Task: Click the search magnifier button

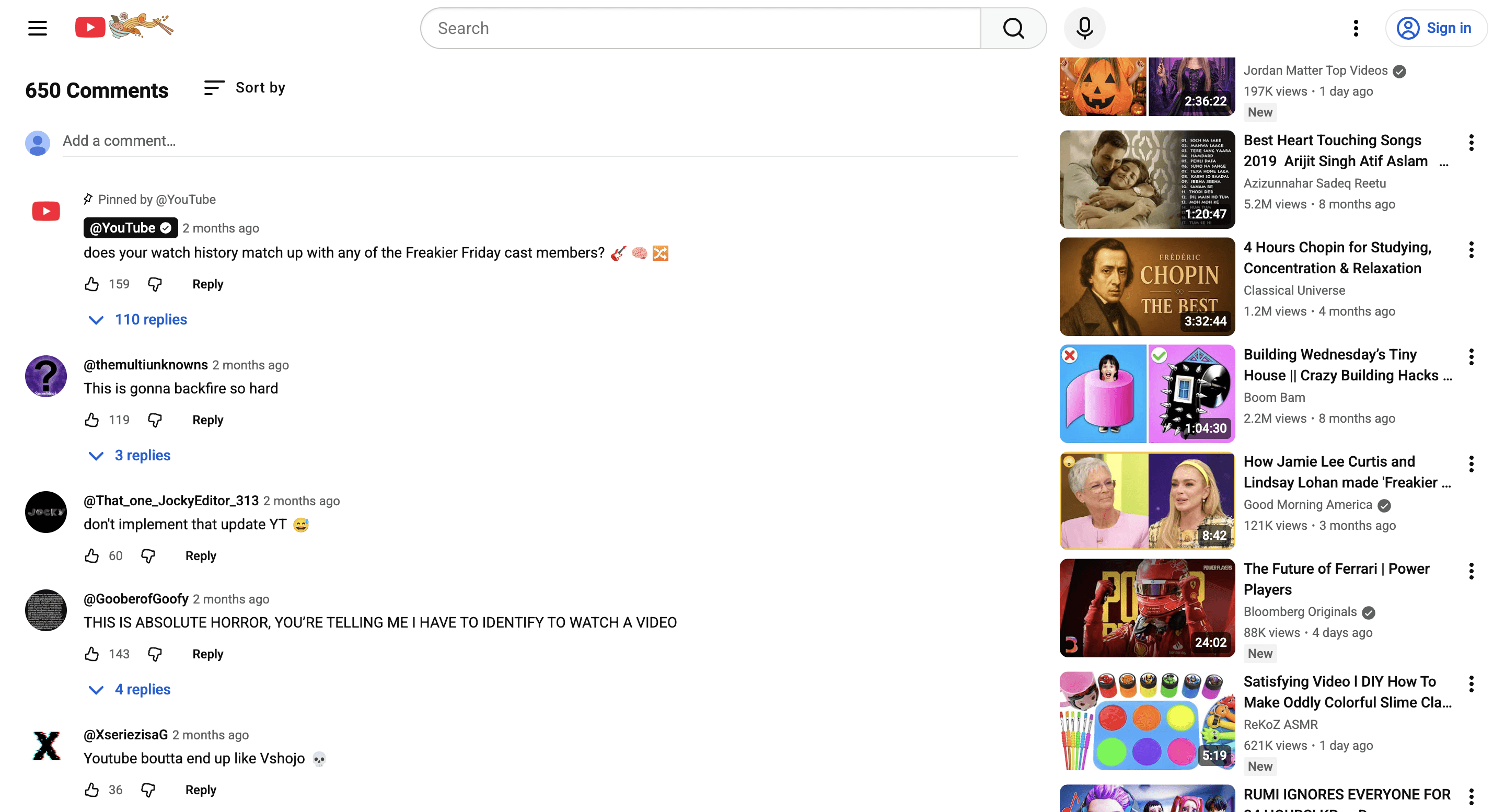Action: [1014, 28]
